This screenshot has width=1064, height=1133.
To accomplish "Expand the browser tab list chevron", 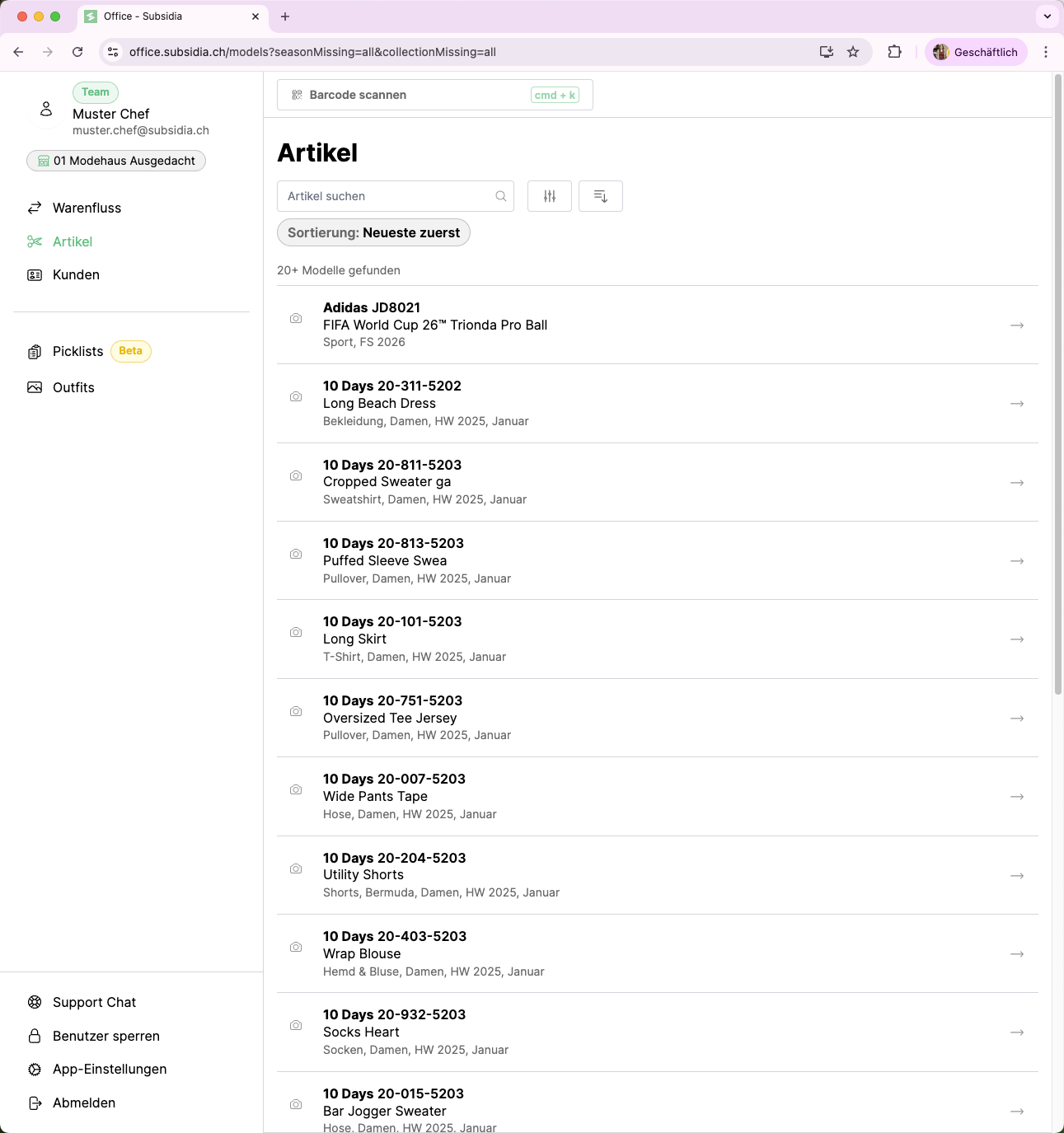I will (x=1047, y=16).
